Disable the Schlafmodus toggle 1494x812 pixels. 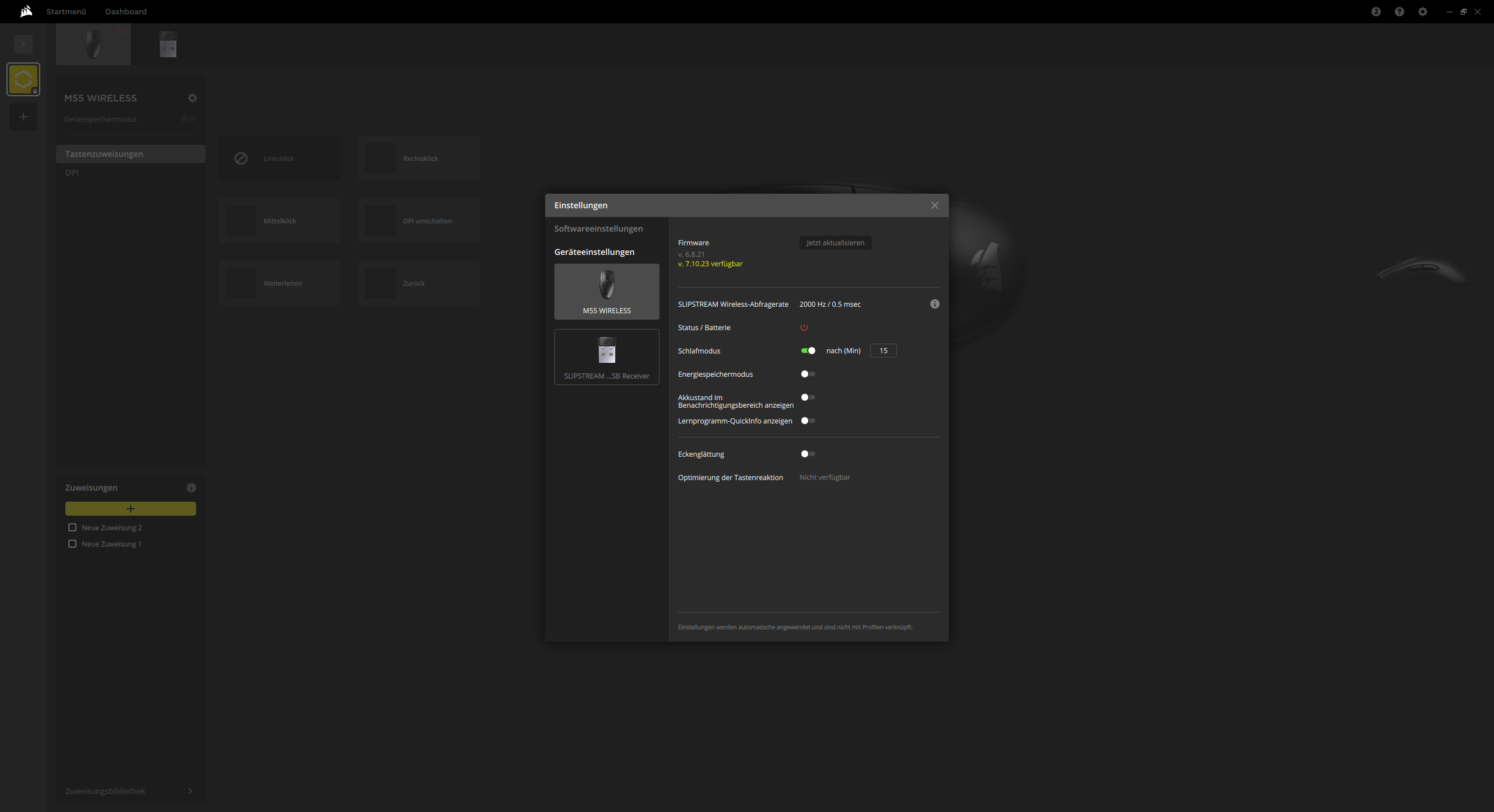click(808, 351)
